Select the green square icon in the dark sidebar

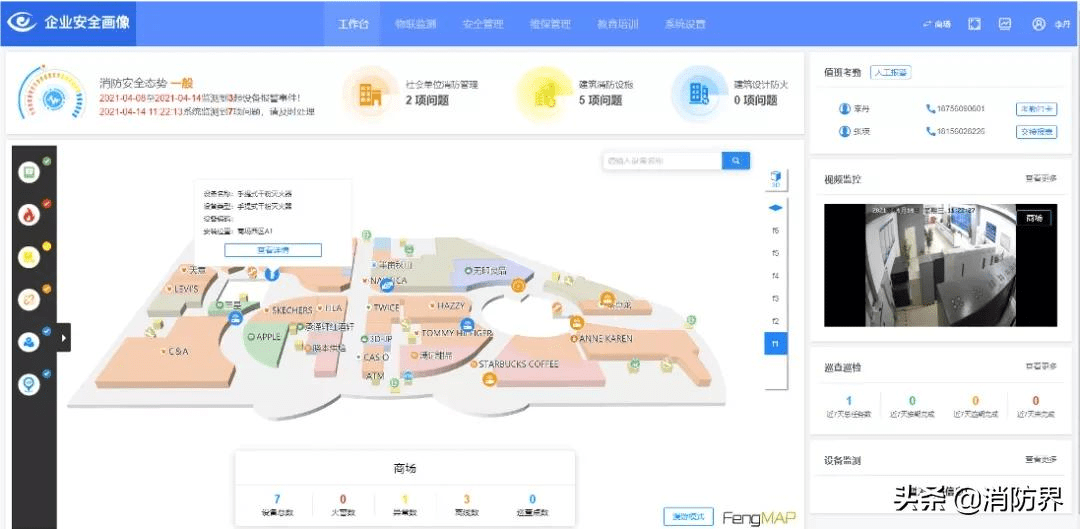click(29, 172)
